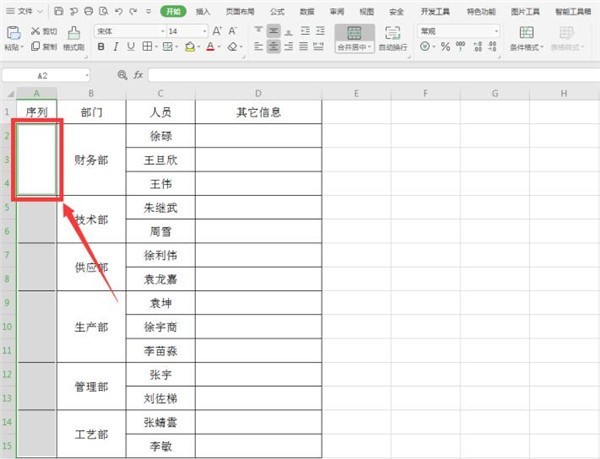Open the font name 宋体 dropdown
This screenshot has height=459, width=600.
(163, 31)
